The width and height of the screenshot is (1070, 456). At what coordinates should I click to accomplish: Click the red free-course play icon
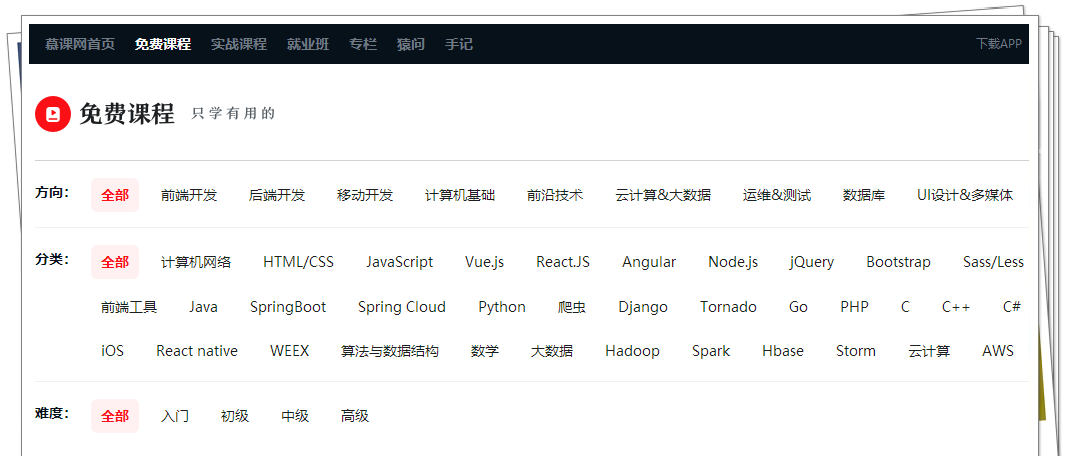[x=53, y=113]
